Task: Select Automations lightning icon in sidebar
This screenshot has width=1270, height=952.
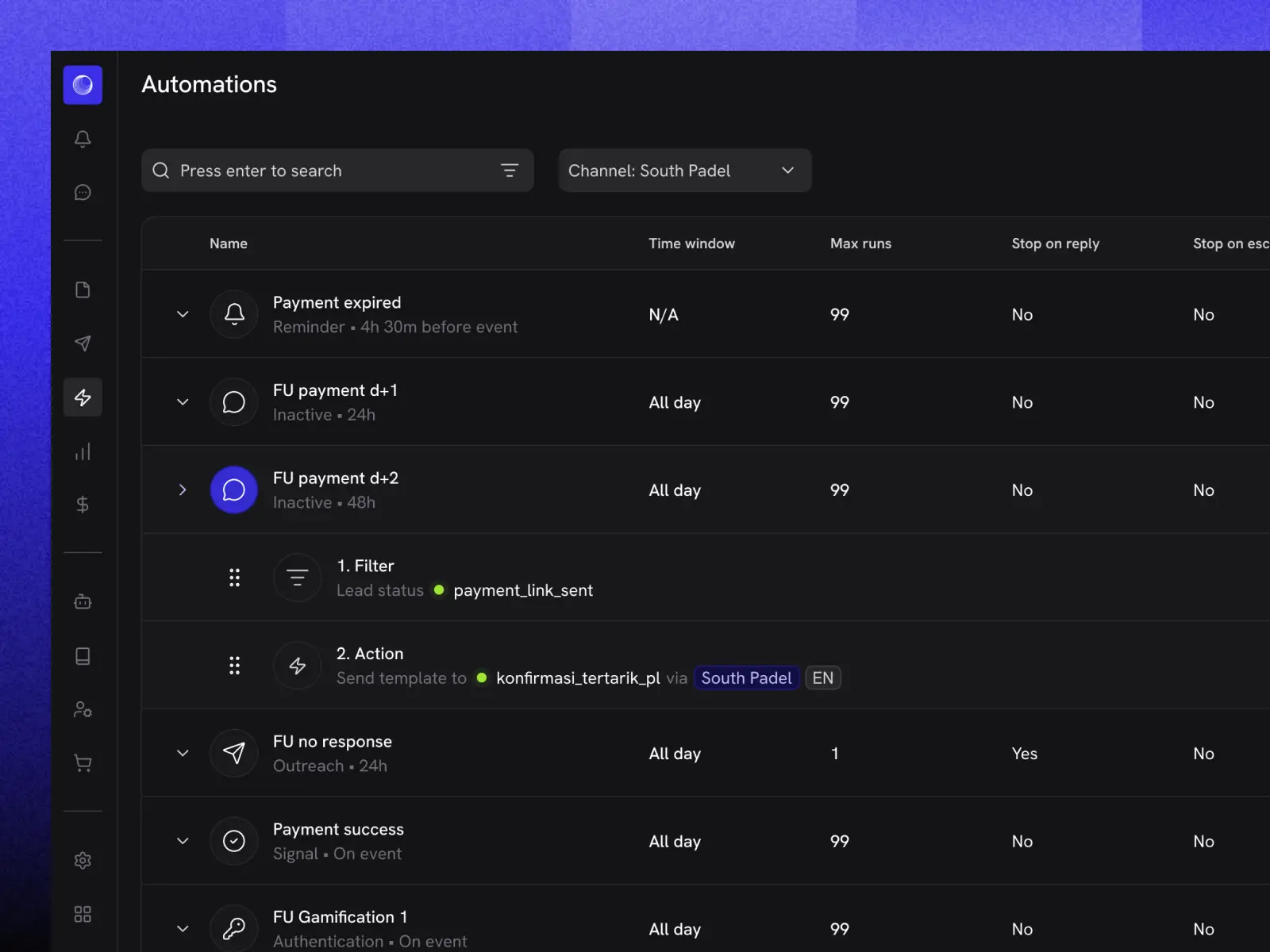Action: point(83,397)
